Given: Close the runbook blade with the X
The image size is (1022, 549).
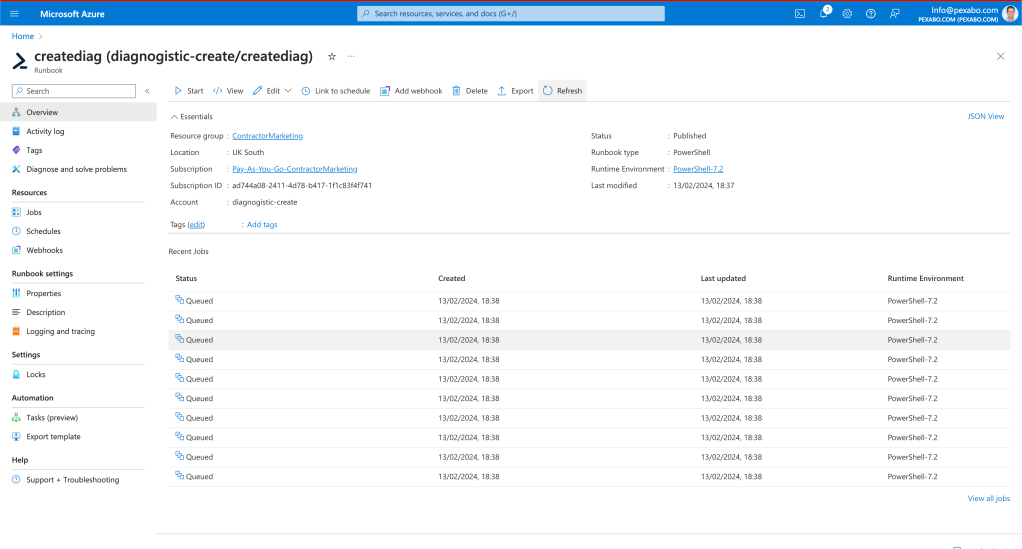Looking at the screenshot, I should (1000, 57).
